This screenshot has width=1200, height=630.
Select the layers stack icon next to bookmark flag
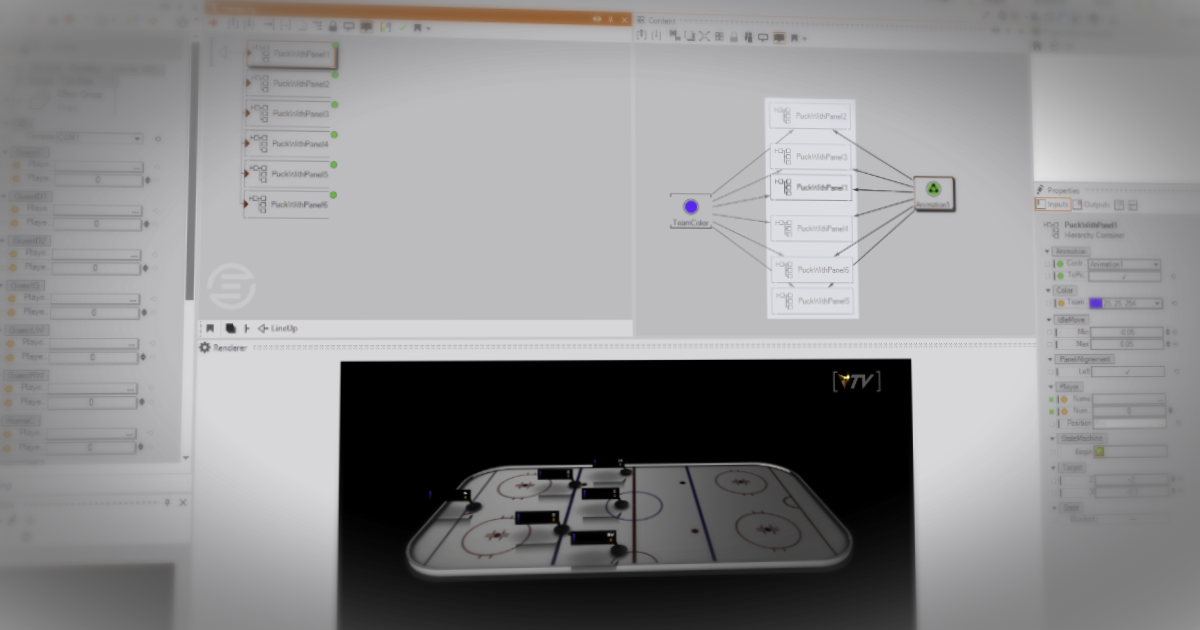tap(230, 328)
